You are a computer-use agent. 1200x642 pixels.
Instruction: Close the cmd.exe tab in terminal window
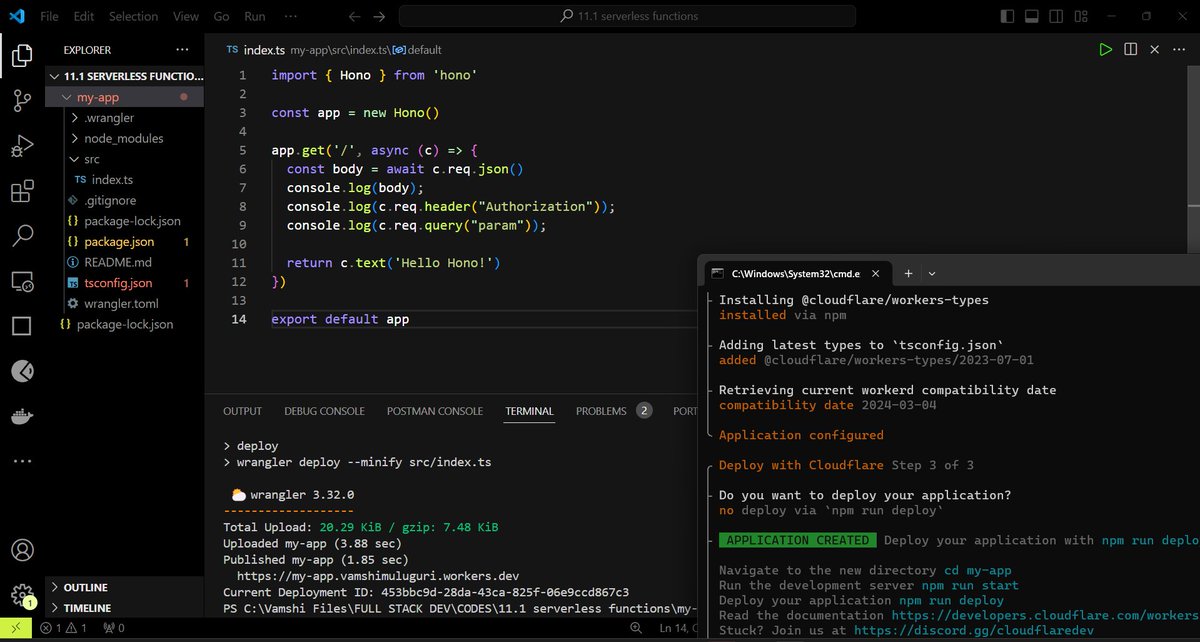(878, 273)
